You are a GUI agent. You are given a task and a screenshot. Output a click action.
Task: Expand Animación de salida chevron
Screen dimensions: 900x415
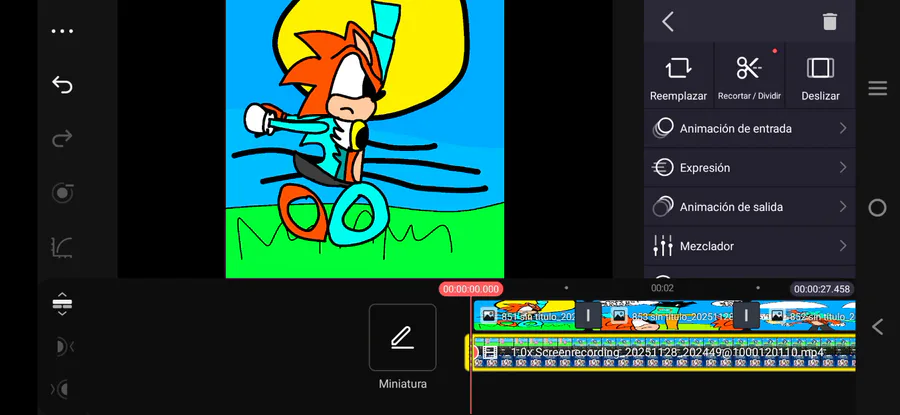point(843,207)
